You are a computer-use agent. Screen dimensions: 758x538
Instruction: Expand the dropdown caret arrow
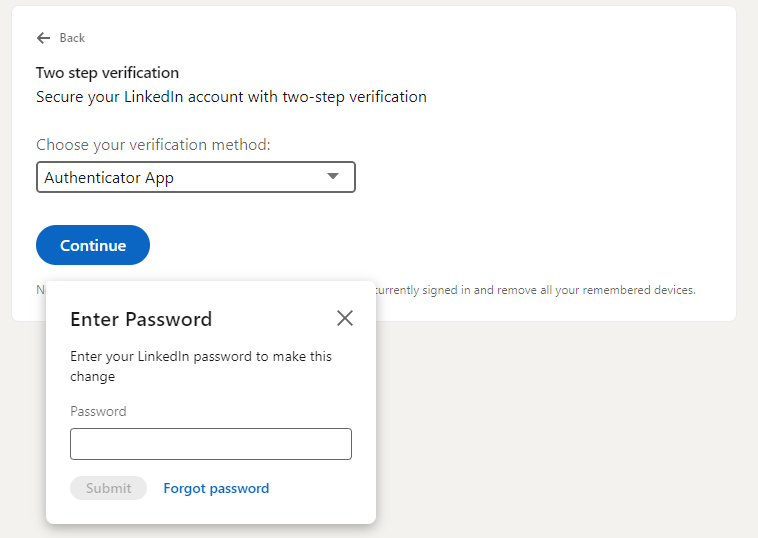[334, 177]
